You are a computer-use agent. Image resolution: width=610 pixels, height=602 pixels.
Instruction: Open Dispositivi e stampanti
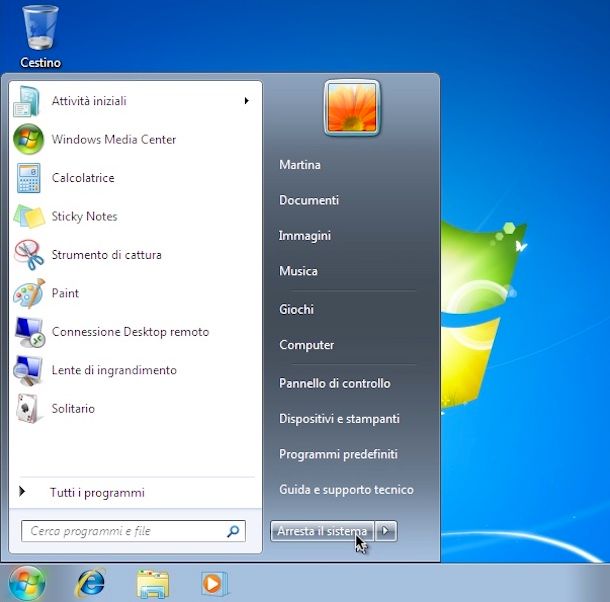tap(339, 419)
